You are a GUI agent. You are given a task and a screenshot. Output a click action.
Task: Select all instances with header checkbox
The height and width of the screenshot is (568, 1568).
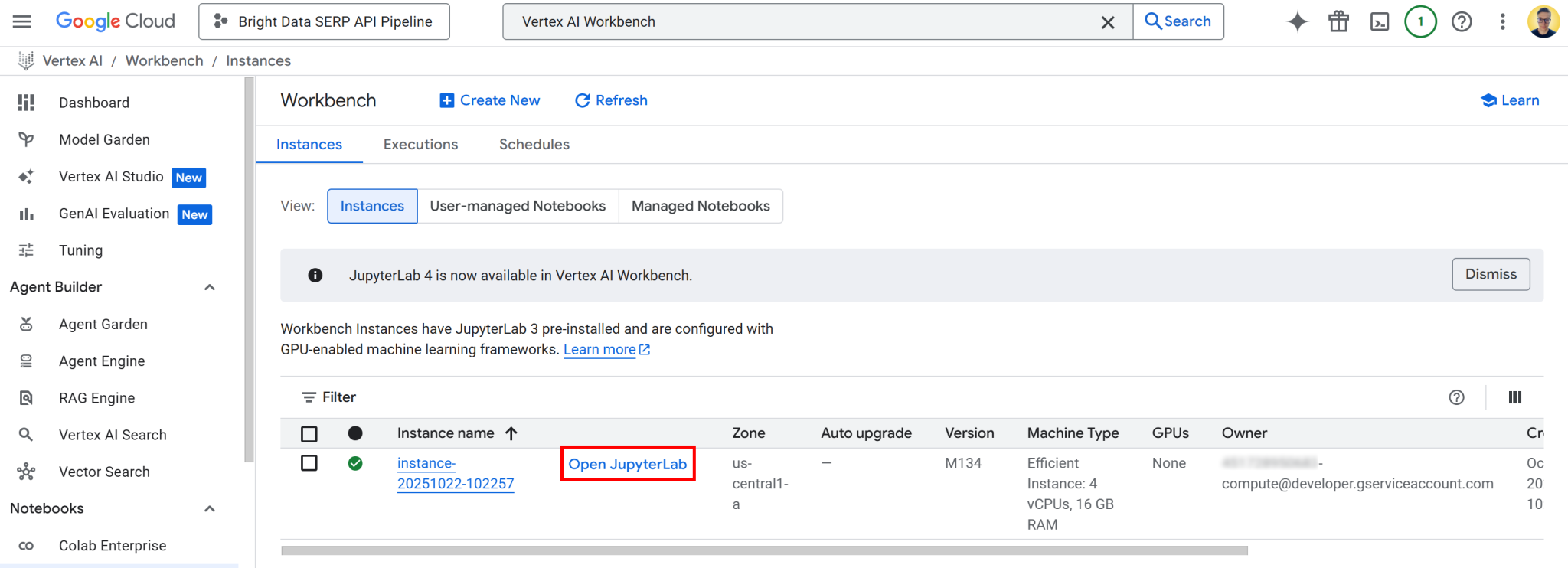click(309, 434)
